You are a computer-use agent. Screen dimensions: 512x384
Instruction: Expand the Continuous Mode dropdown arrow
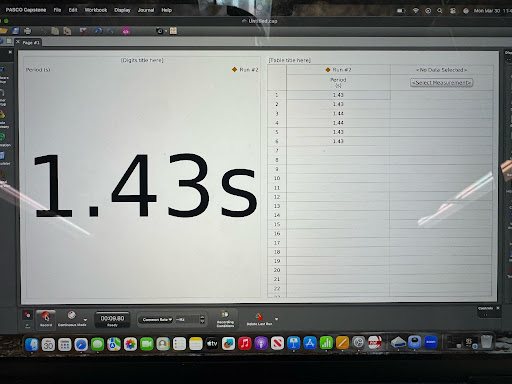[85, 320]
